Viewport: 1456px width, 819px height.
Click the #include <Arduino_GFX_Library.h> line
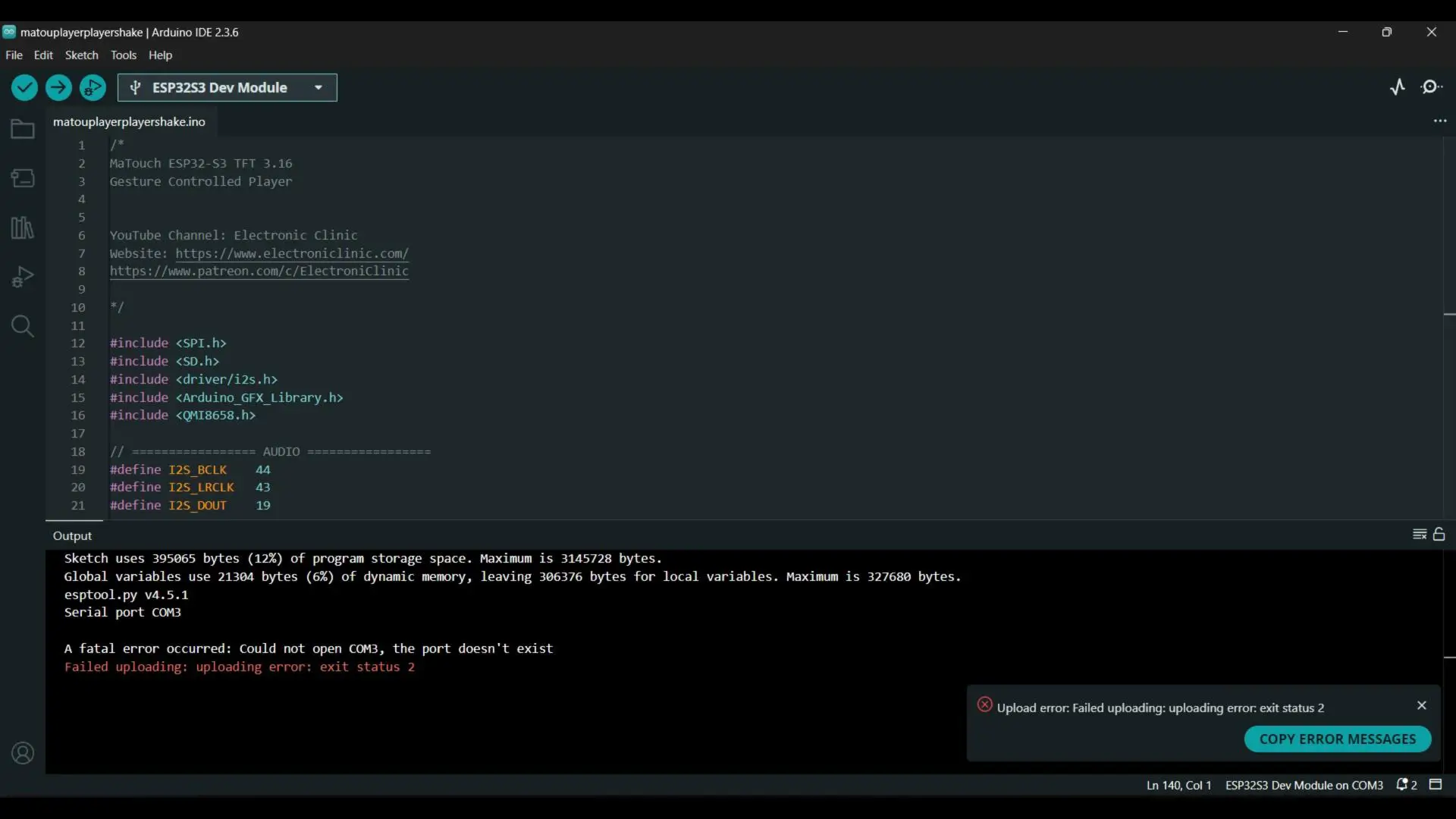(x=227, y=398)
